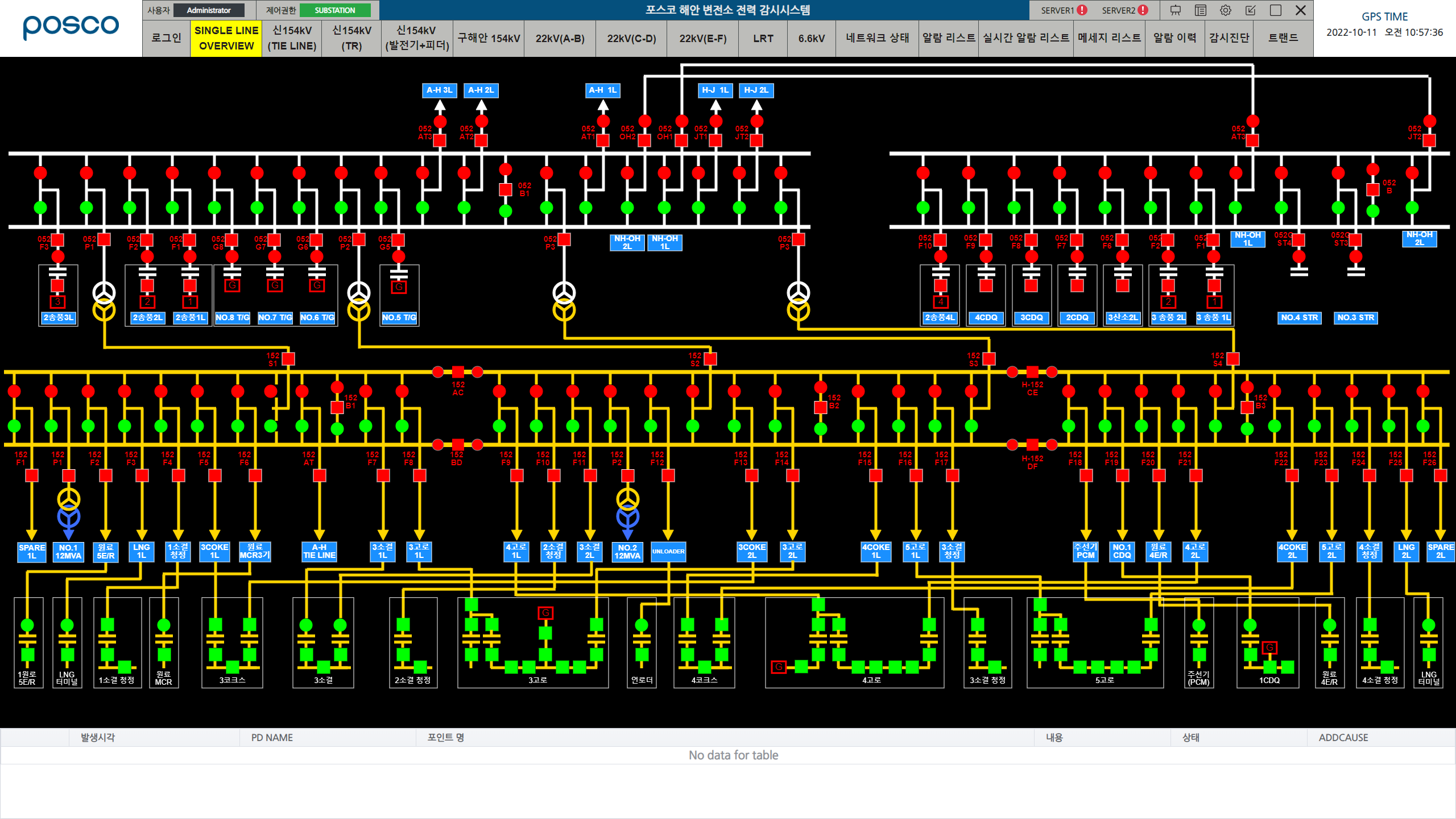Select the 152 S1 breaker icon
The width and height of the screenshot is (1456, 819).
coord(288,358)
